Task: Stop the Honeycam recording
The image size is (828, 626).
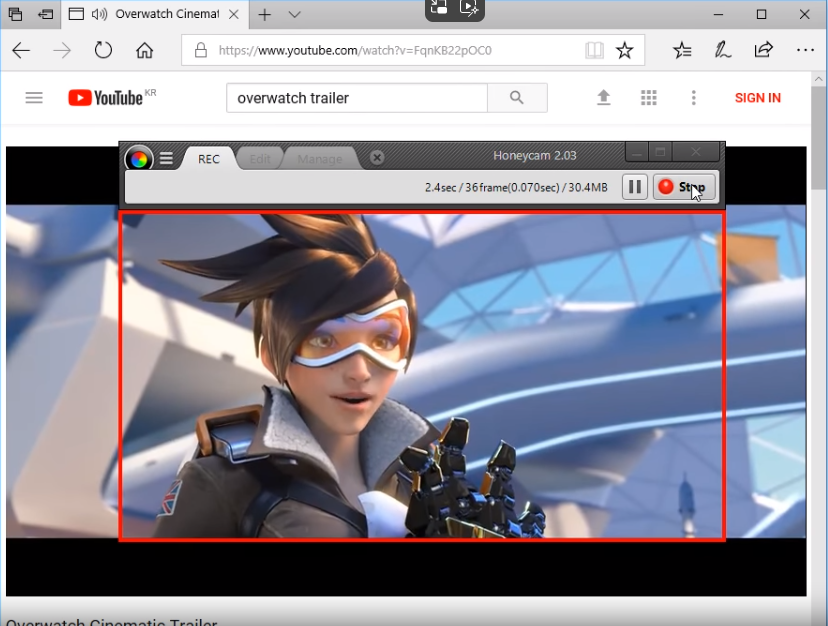Action: 684,187
